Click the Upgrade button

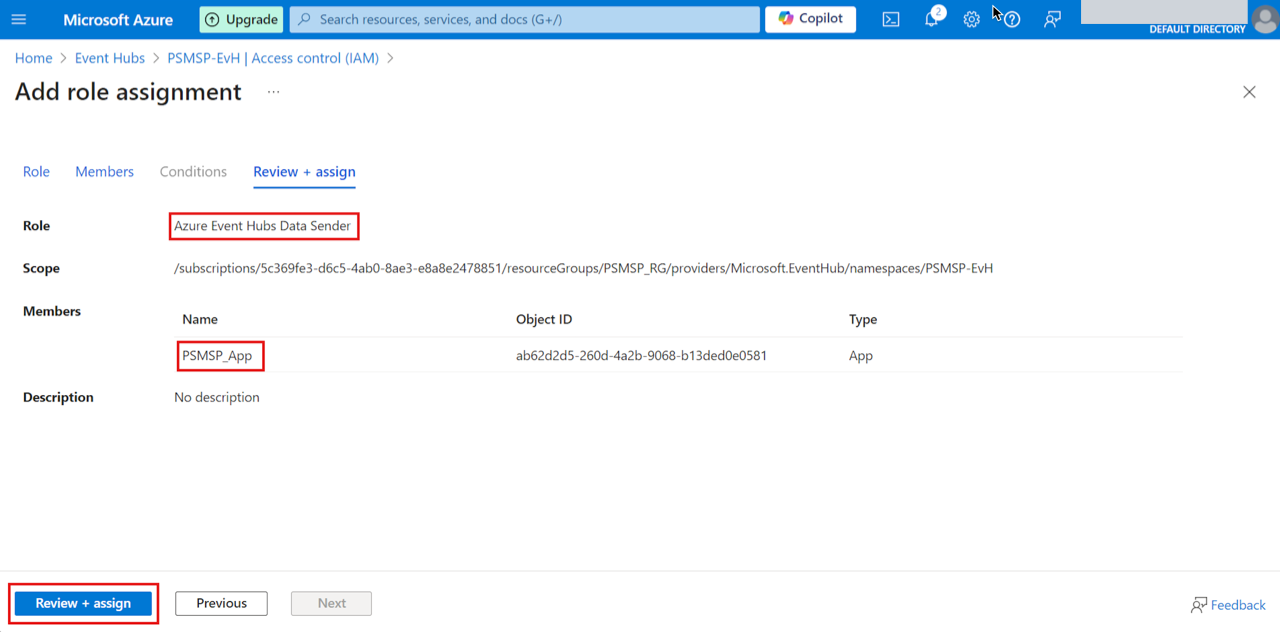[x=241, y=19]
